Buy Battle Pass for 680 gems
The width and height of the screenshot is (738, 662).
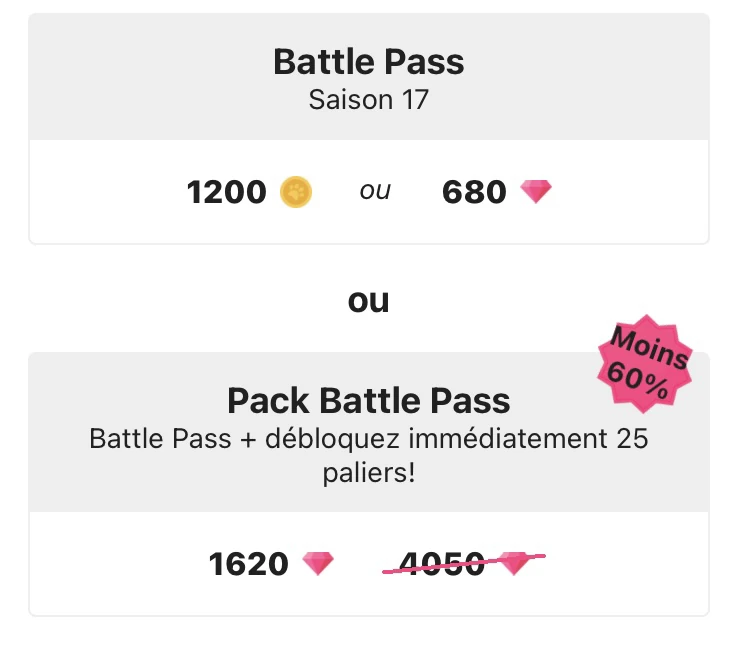496,191
